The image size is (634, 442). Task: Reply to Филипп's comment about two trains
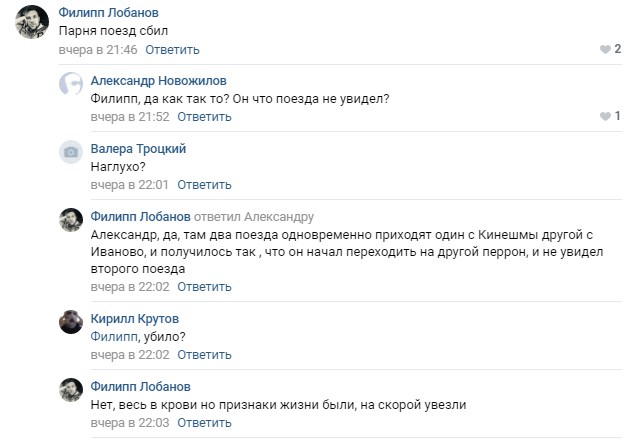click(205, 287)
